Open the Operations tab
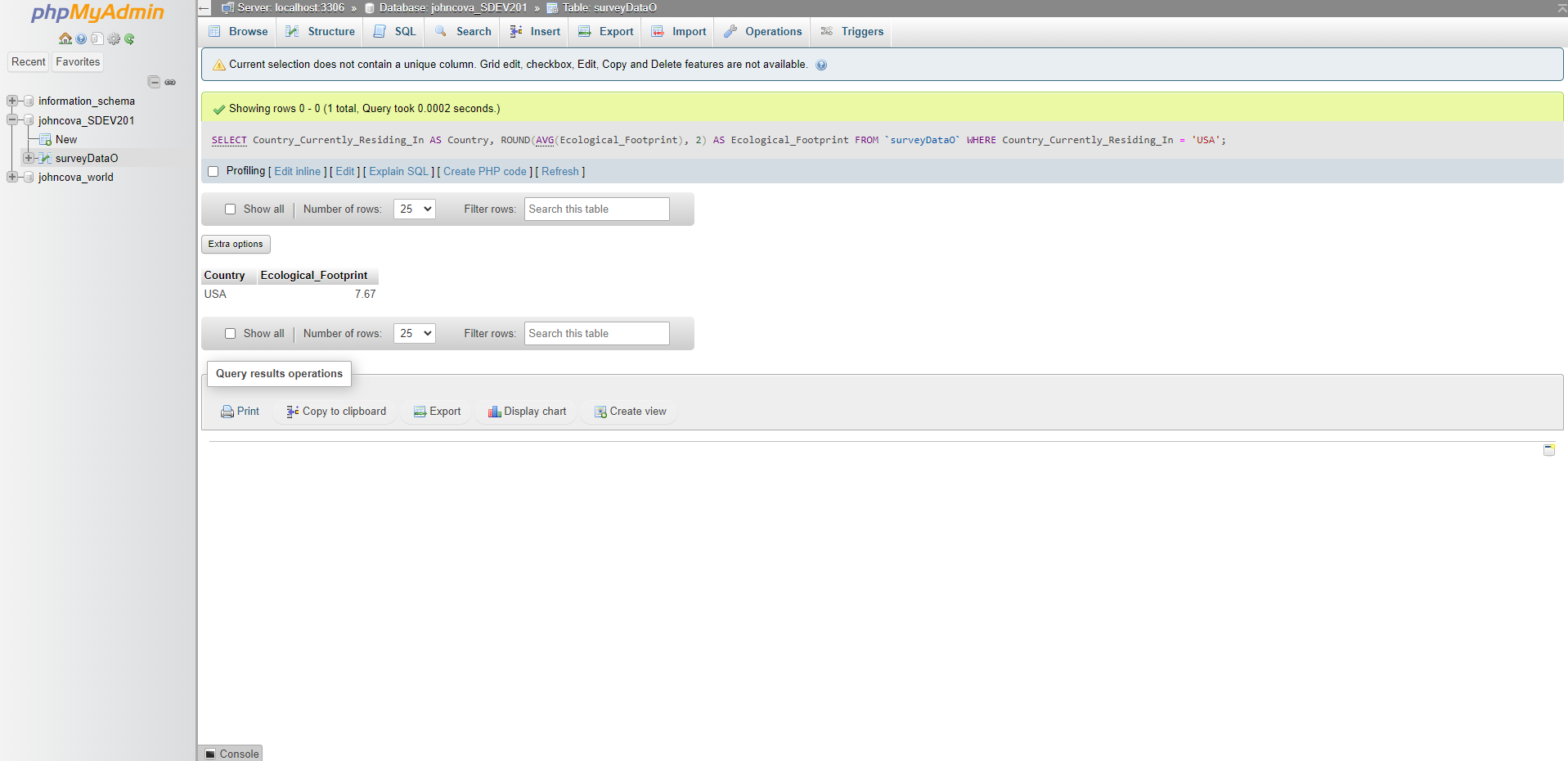The height and width of the screenshot is (761, 1568). coord(763,32)
